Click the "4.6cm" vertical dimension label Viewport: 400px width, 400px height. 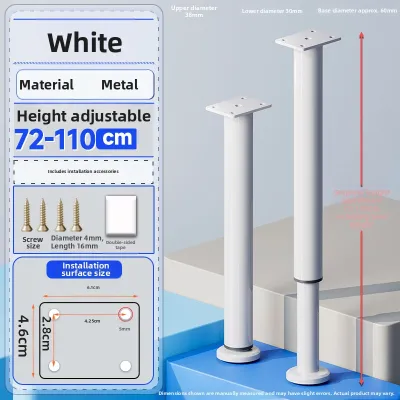click(x=23, y=336)
